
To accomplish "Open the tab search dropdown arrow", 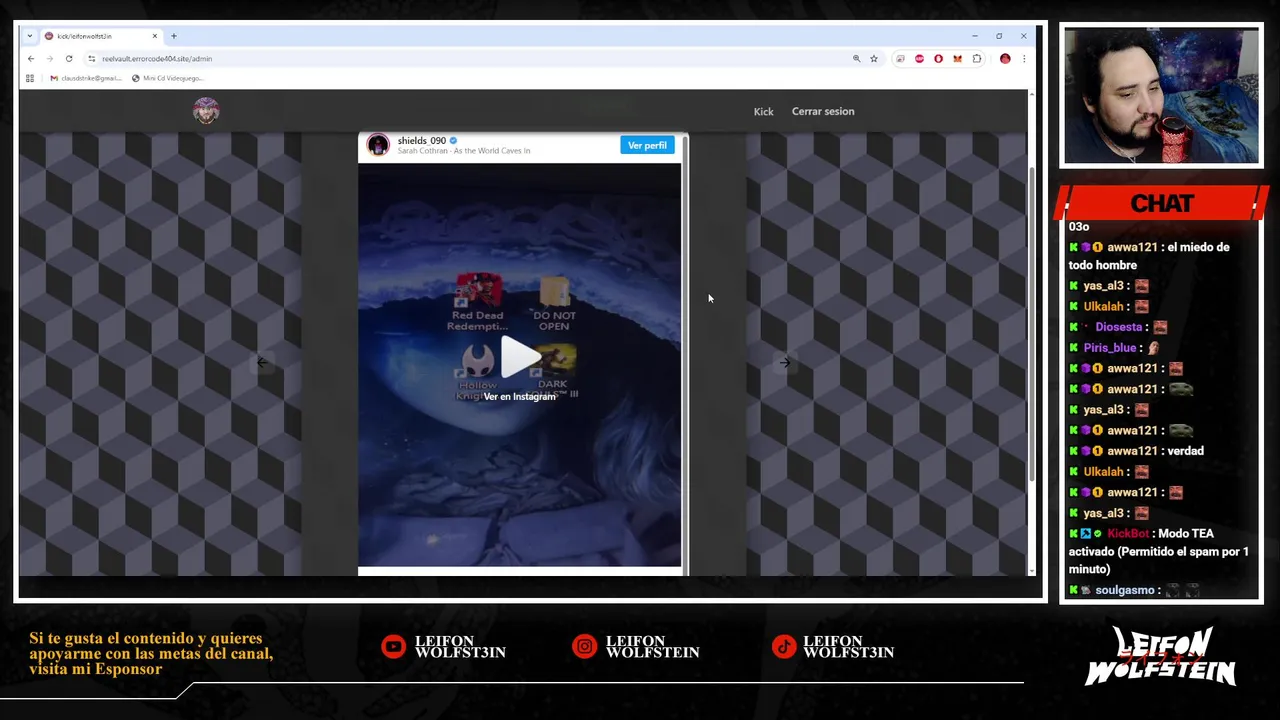I will pos(29,36).
